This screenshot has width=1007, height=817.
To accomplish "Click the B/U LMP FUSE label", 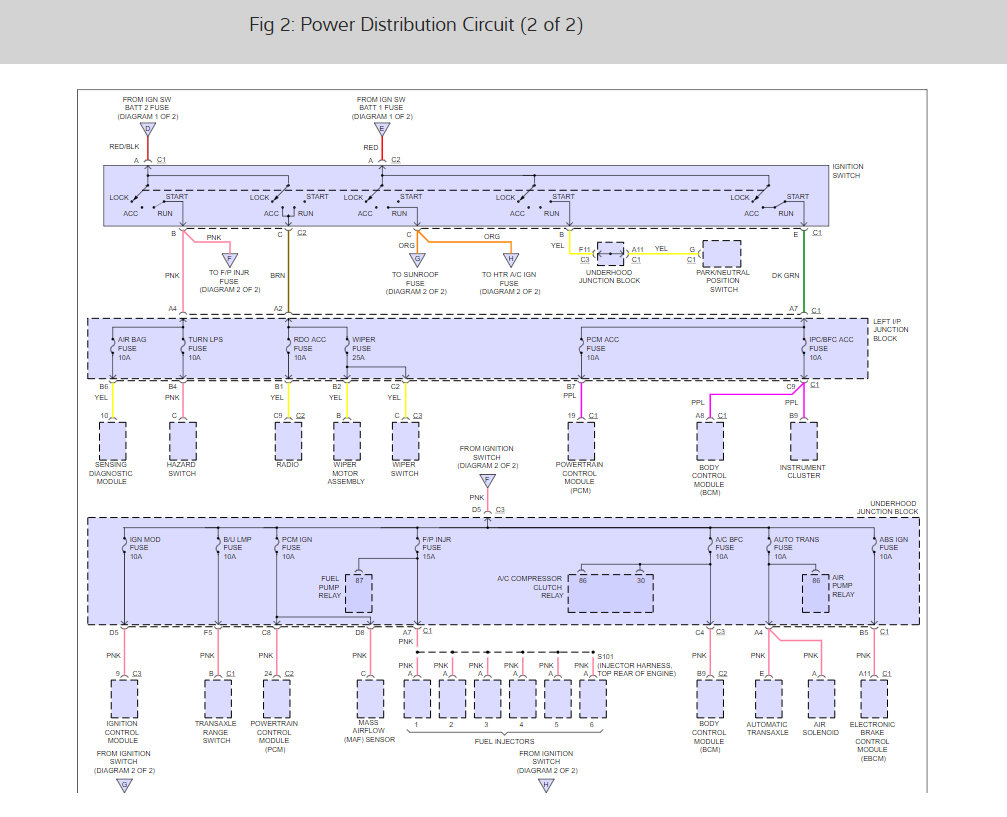I will coord(237,548).
